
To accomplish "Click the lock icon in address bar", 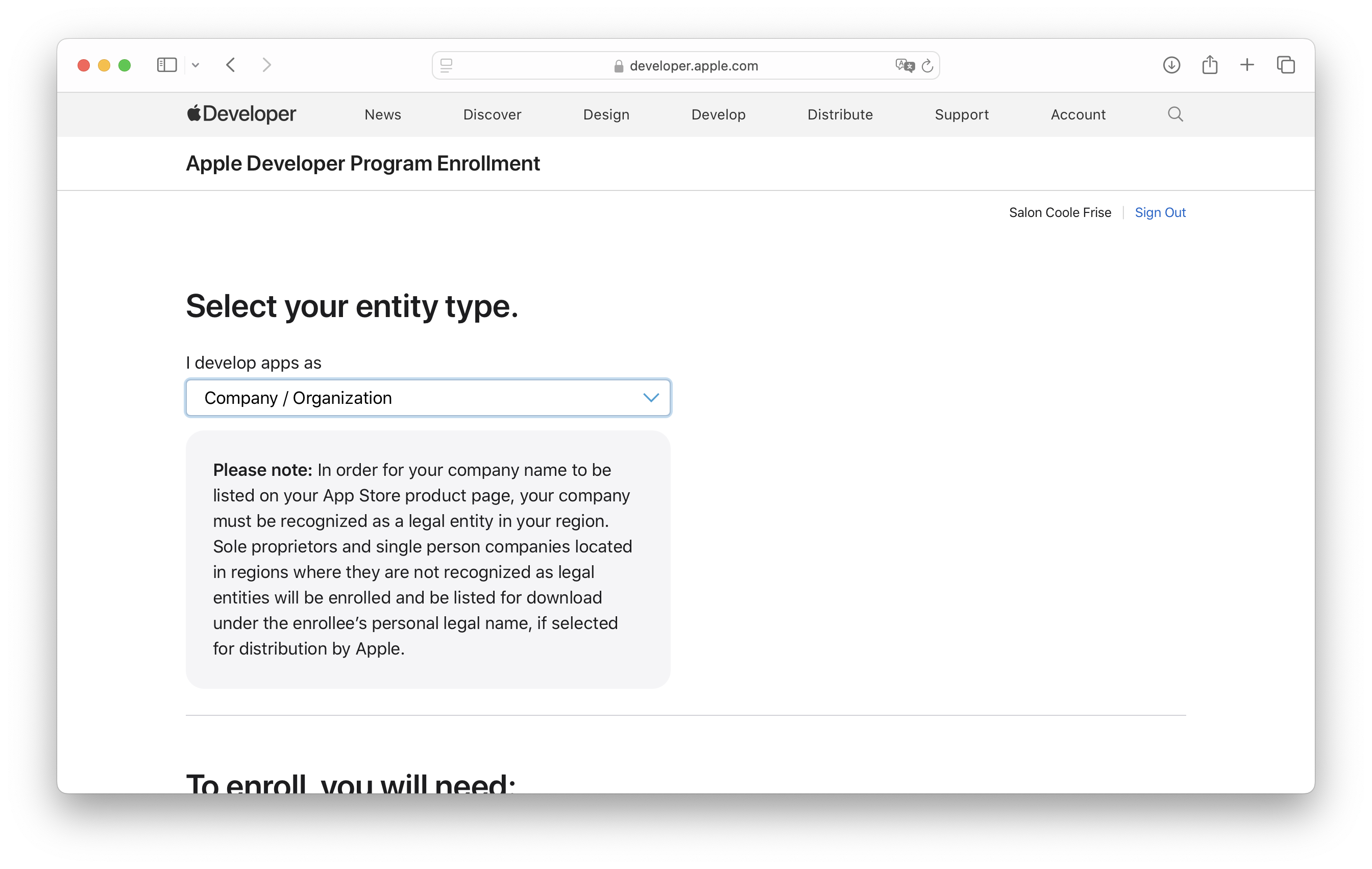I will point(619,66).
